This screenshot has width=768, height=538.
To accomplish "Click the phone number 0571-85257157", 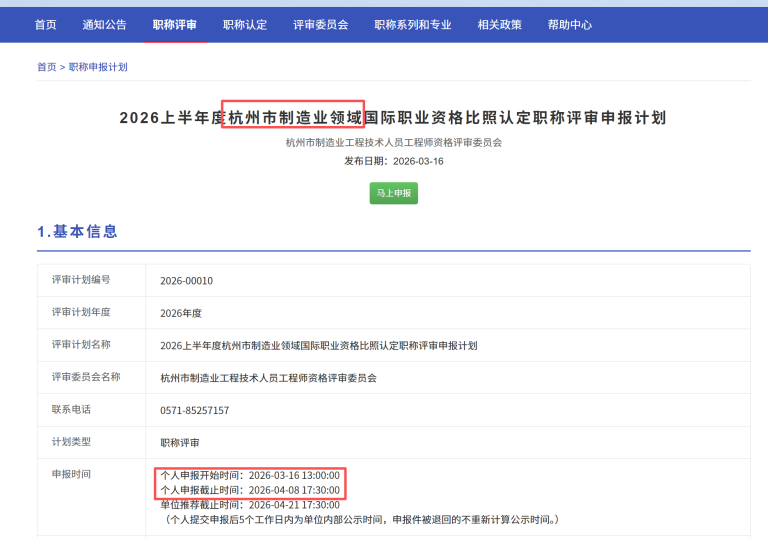I will tap(194, 410).
